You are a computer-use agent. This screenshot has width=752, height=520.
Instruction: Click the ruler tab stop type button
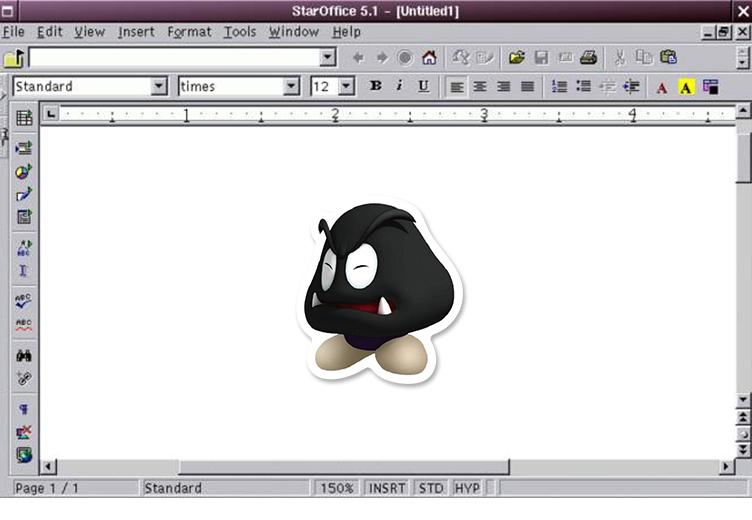point(51,114)
